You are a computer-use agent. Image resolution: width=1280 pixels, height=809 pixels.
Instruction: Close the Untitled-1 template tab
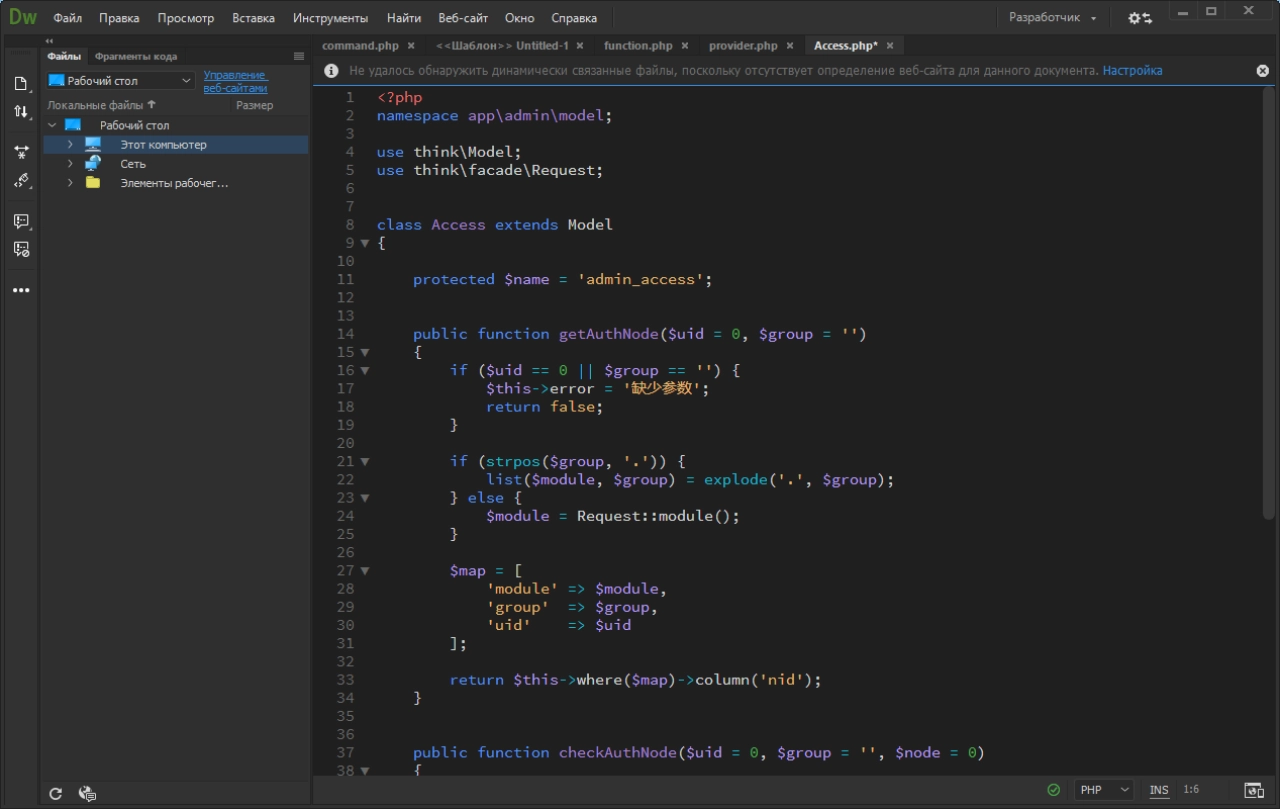[x=581, y=46]
